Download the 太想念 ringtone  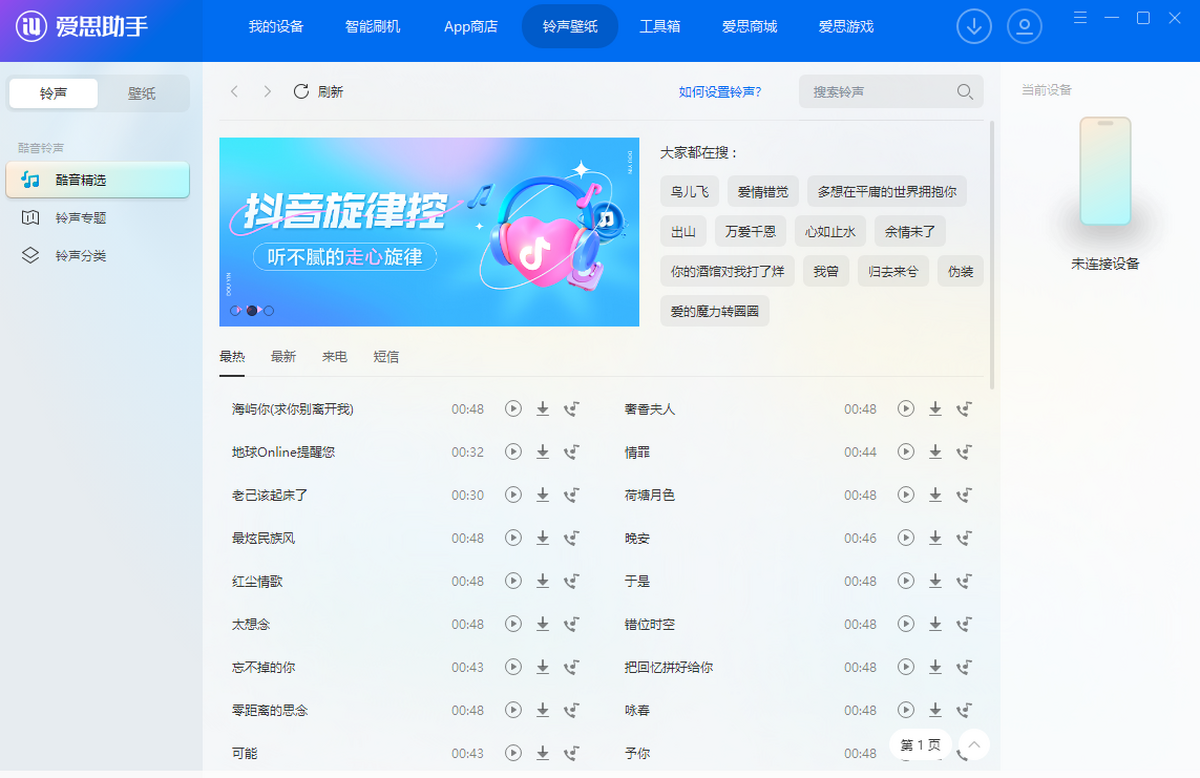tap(543, 624)
